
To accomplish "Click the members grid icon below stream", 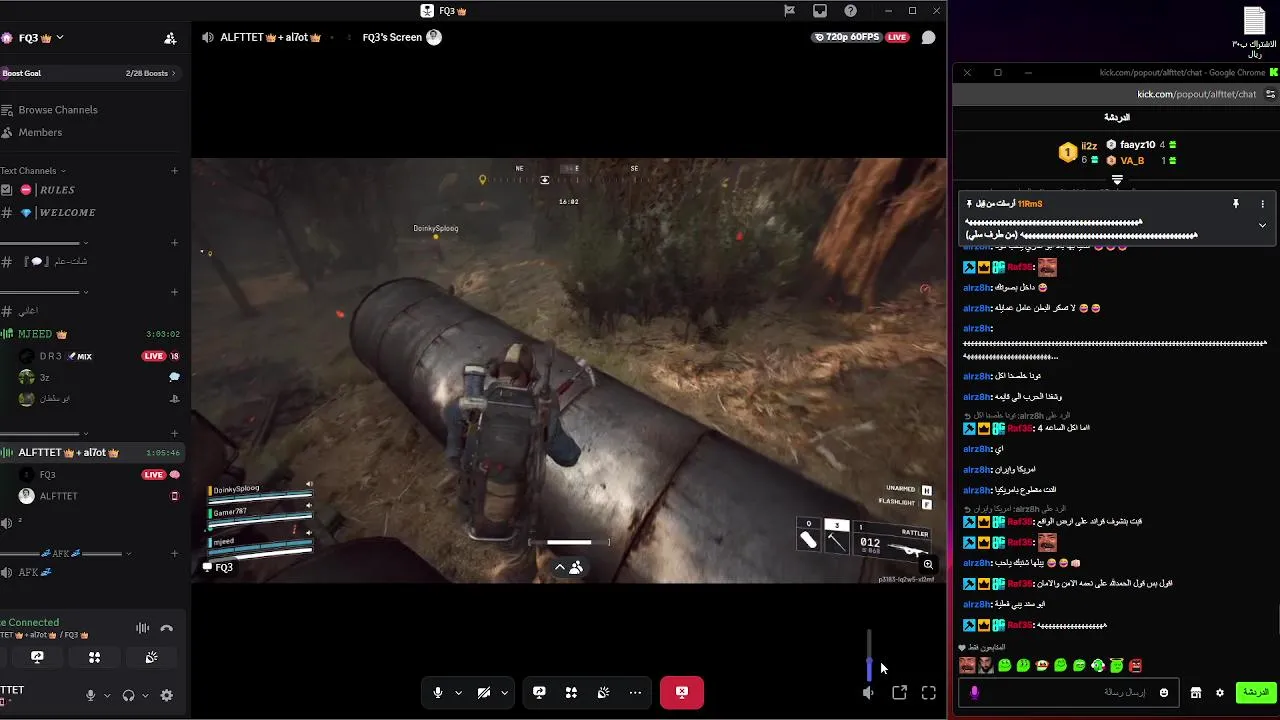I will tap(576, 567).
